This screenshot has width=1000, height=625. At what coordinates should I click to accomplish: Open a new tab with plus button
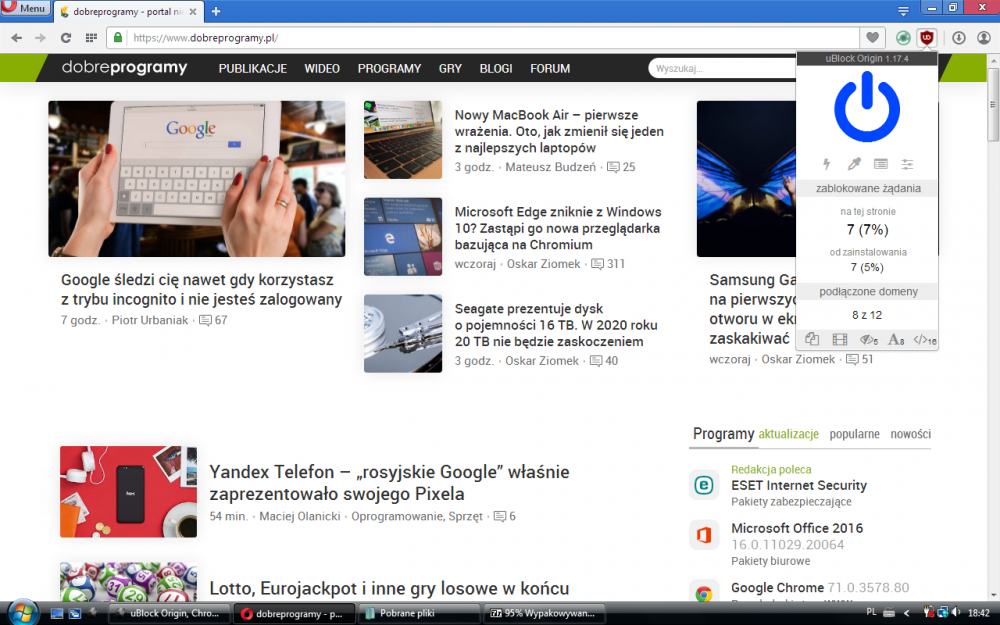point(216,11)
